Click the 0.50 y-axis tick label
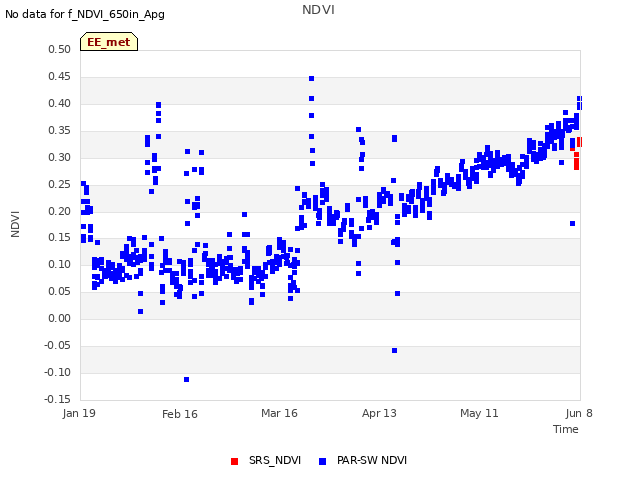640x480 pixels. click(59, 49)
